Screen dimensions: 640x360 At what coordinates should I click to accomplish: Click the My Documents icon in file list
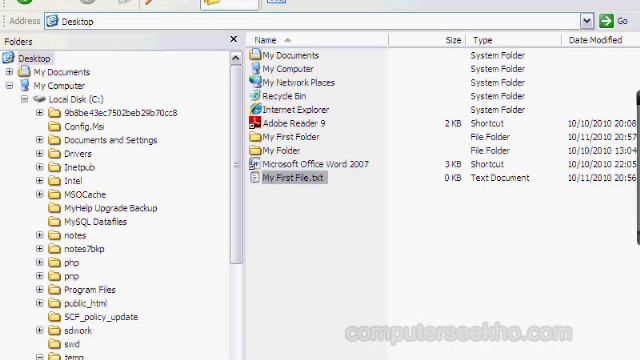tap(255, 55)
